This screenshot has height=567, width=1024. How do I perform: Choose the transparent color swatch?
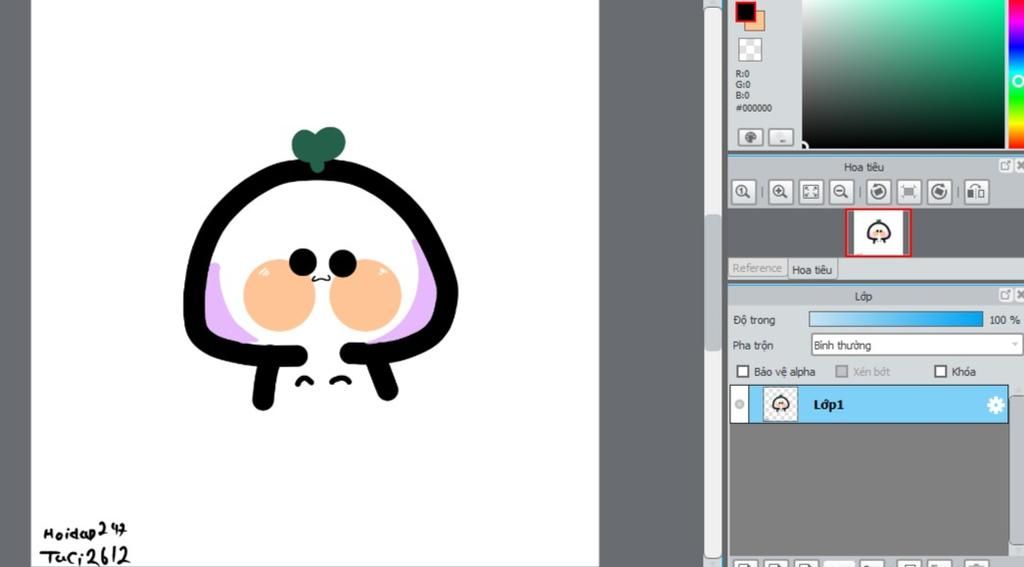(750, 50)
